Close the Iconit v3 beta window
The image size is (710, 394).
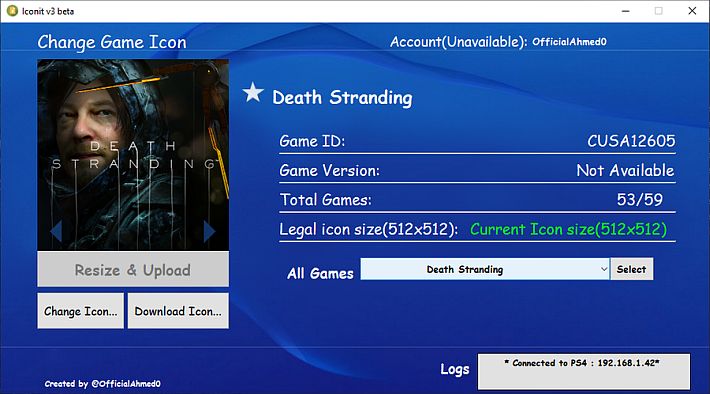click(692, 11)
